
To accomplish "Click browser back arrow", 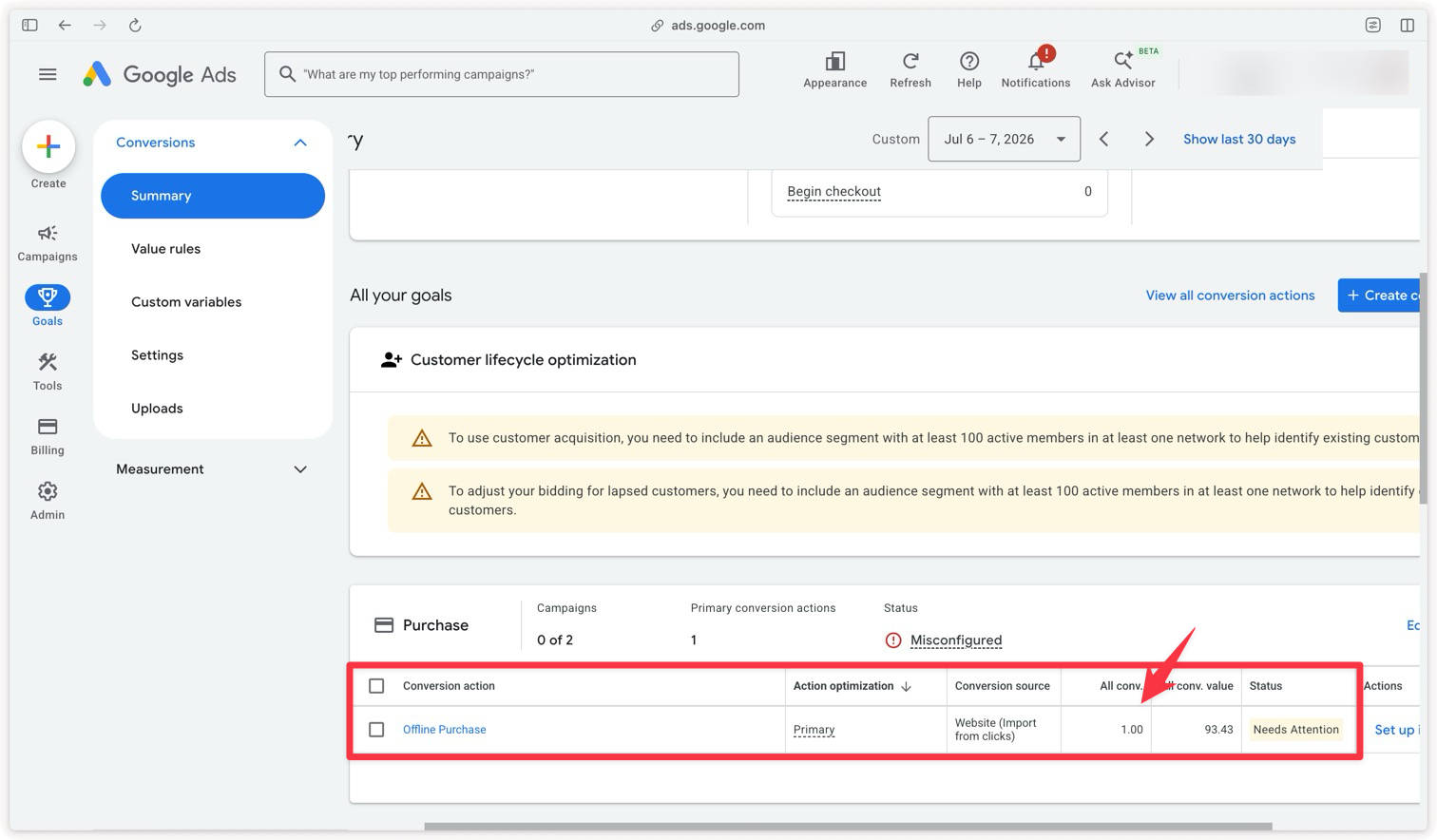I will click(65, 26).
